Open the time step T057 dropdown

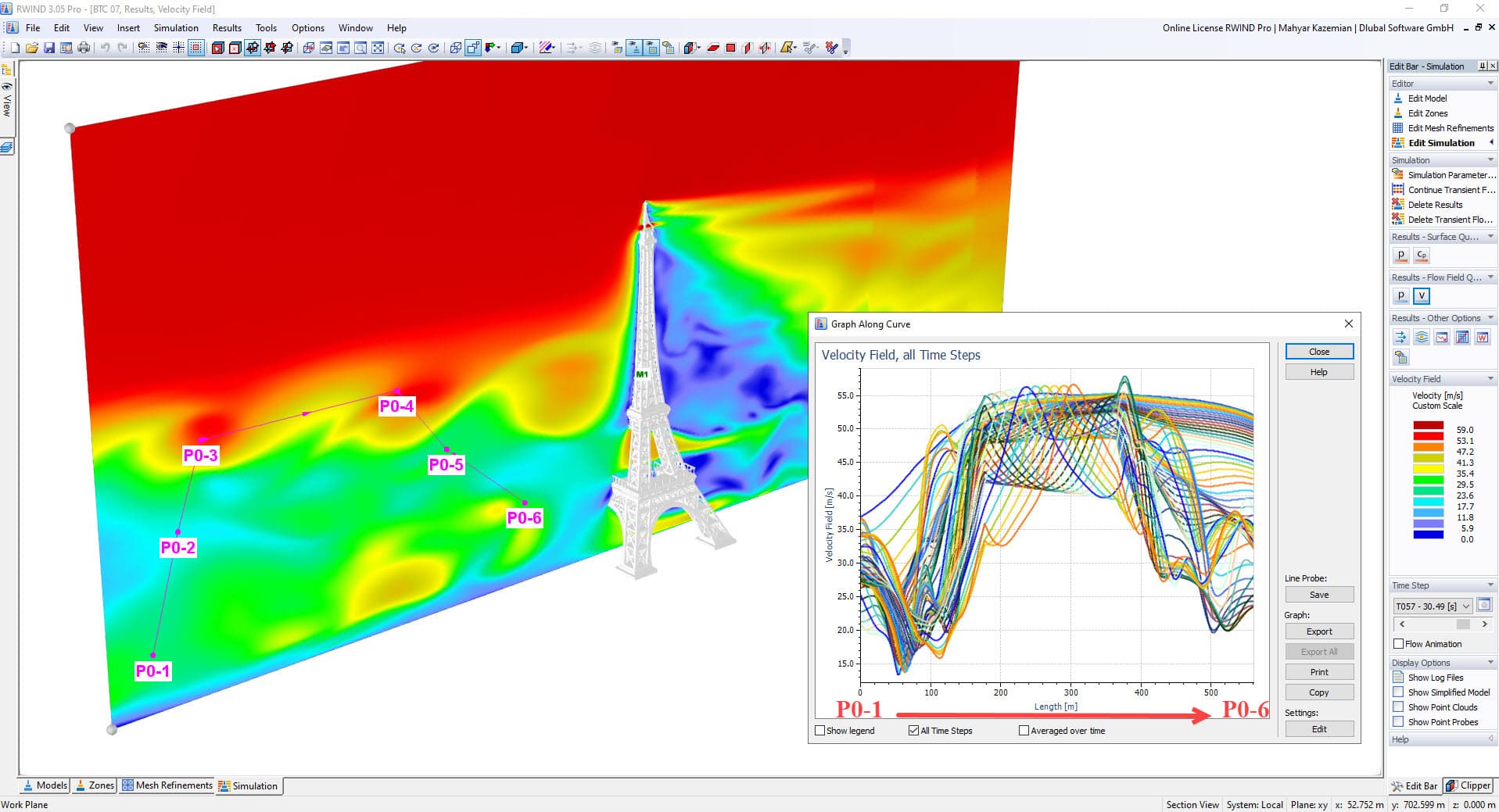coord(1465,606)
